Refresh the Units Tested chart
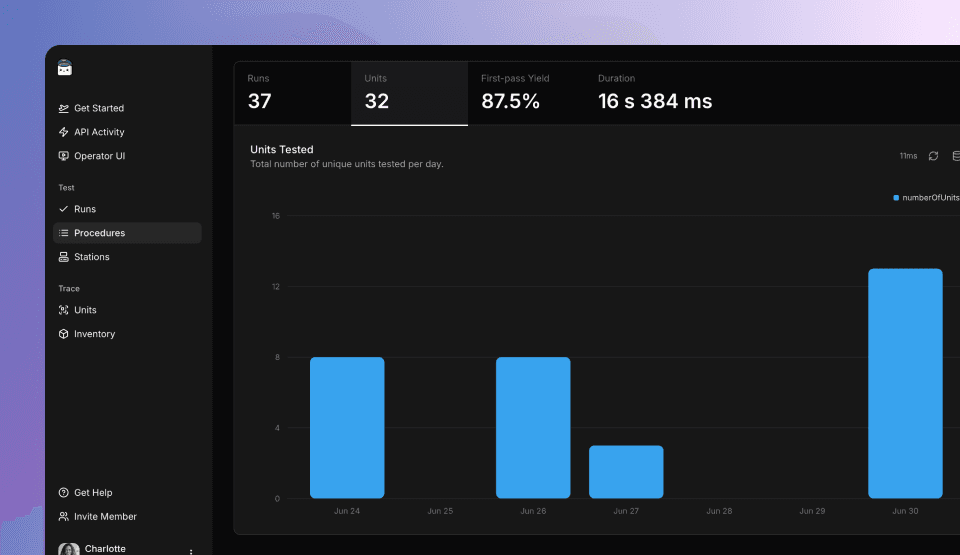 click(933, 156)
